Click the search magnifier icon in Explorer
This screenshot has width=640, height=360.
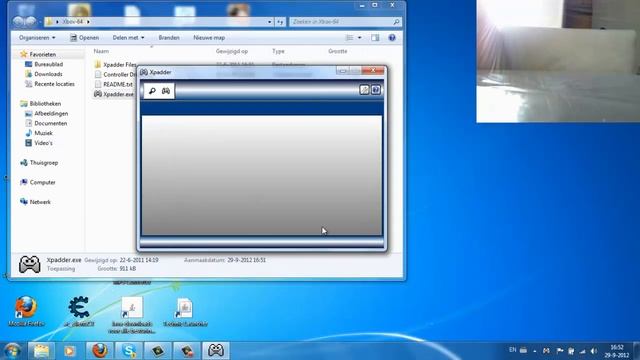pos(396,22)
